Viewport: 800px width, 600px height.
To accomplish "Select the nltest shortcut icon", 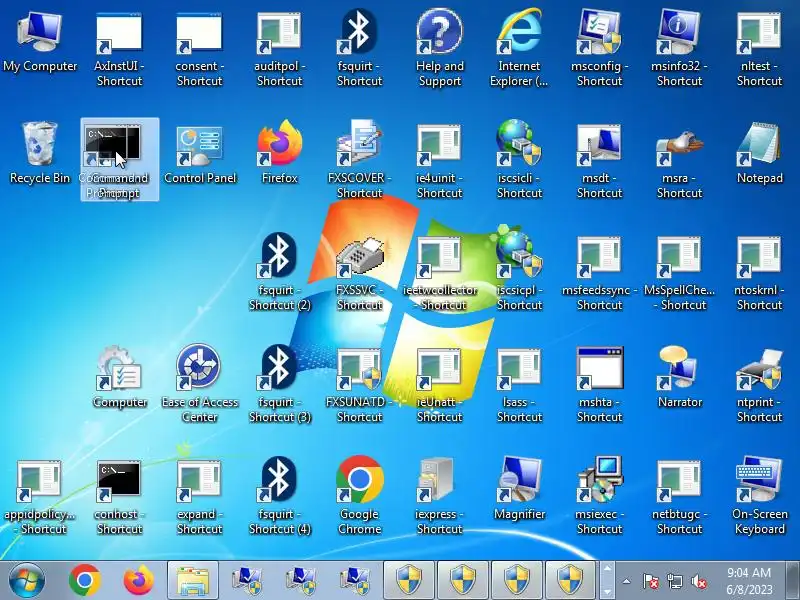I will tap(759, 48).
